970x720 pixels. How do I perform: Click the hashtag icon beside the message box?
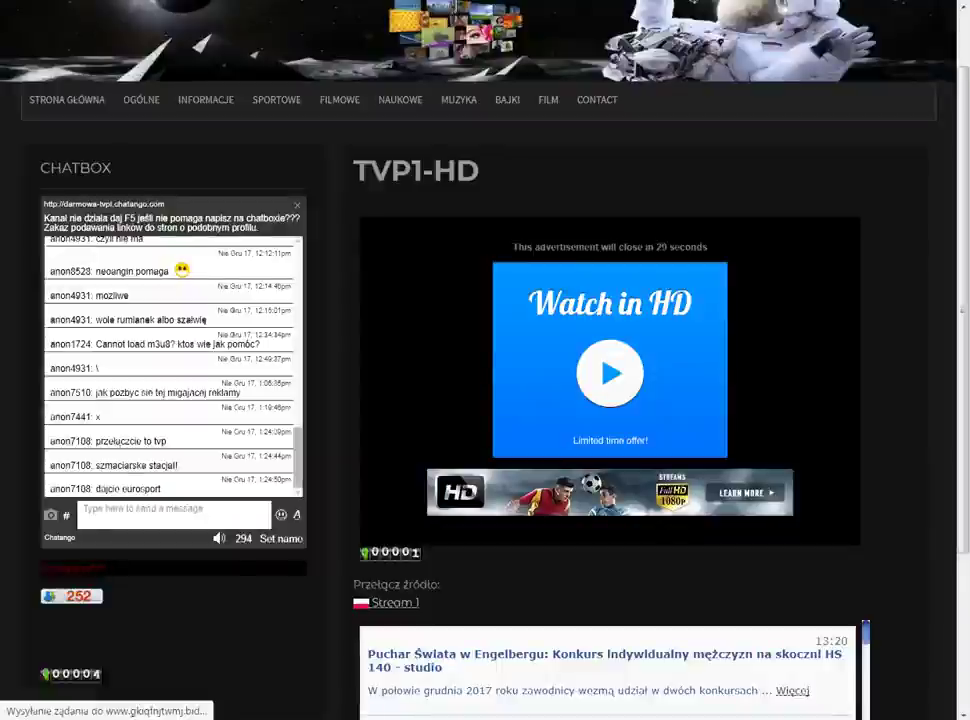point(66,516)
